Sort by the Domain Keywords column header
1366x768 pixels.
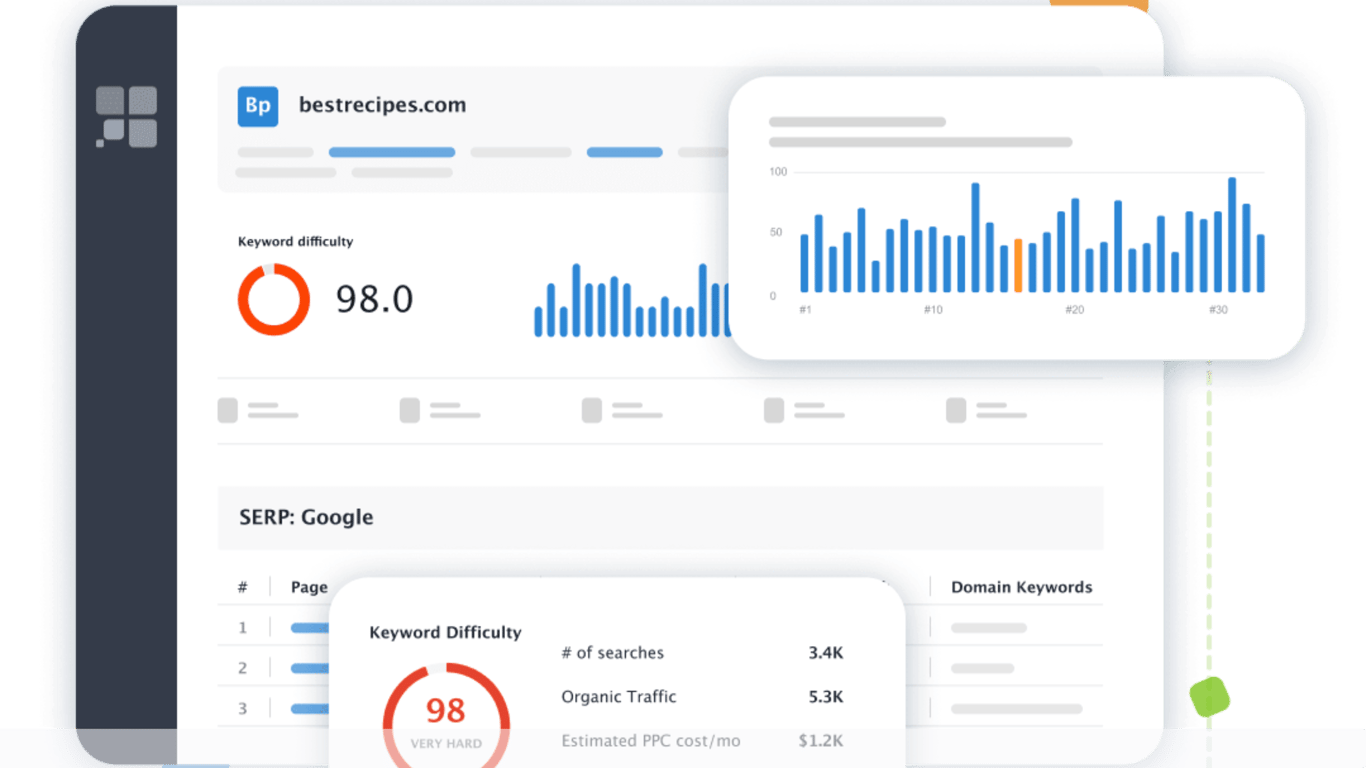[1021, 587]
